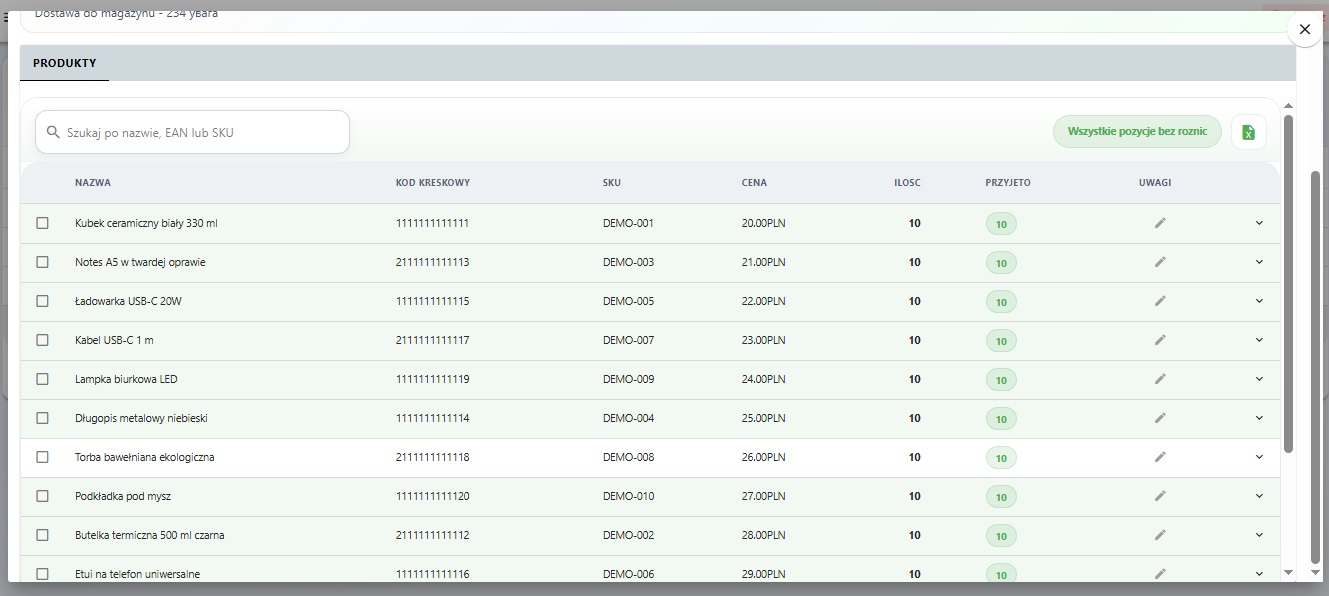The width and height of the screenshot is (1329, 596).
Task: Click the search magnifier icon
Action: pos(53,132)
